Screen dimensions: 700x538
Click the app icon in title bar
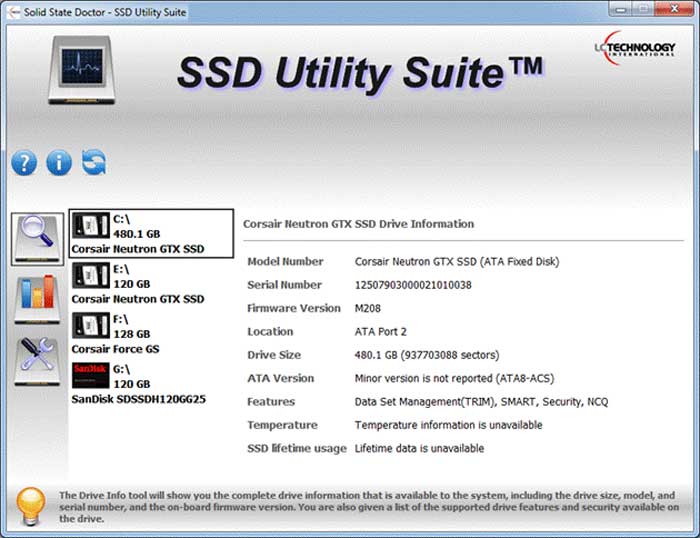tap(14, 12)
